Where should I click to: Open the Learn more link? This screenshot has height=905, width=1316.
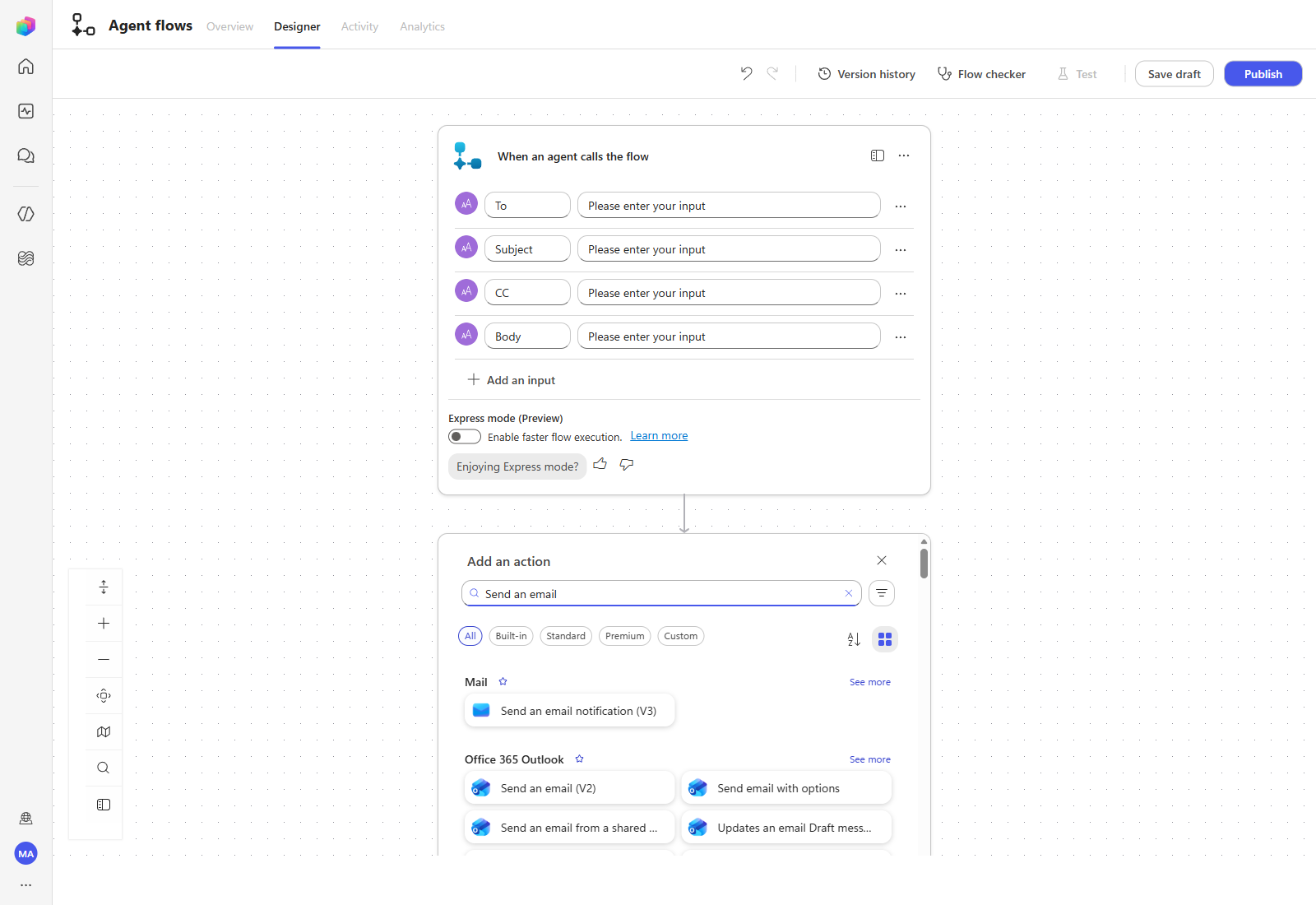(x=659, y=436)
